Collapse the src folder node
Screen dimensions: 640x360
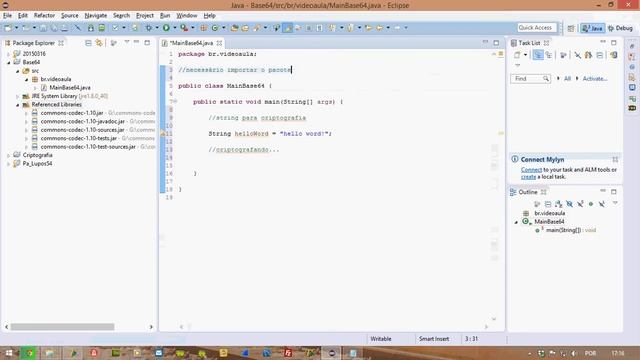(x=18, y=71)
